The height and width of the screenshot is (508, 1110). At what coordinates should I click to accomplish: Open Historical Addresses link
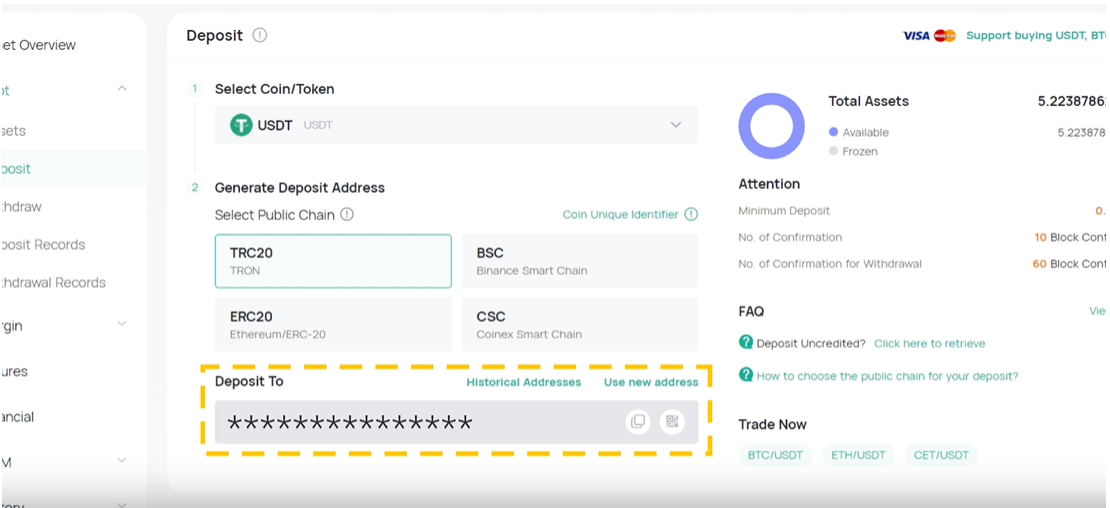coord(523,382)
